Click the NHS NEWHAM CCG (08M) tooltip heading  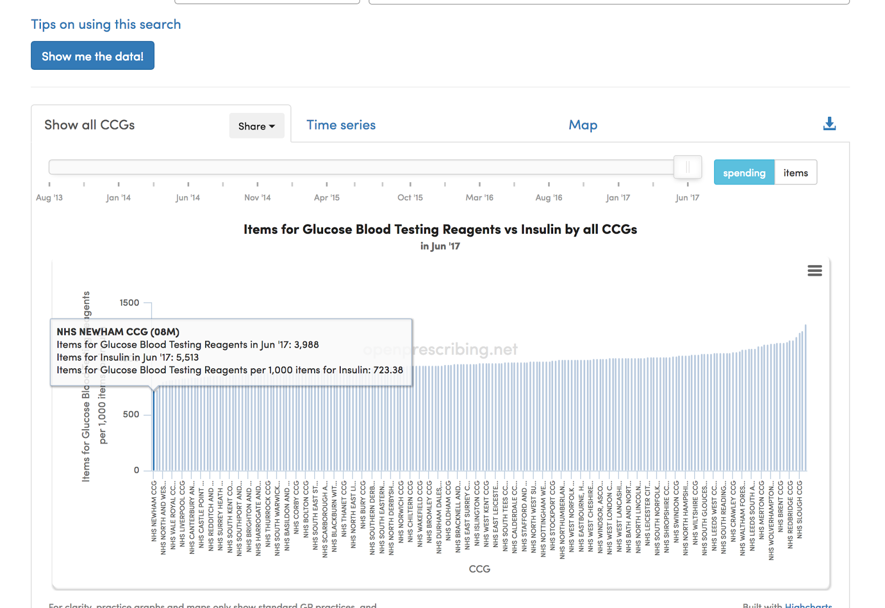pos(118,332)
